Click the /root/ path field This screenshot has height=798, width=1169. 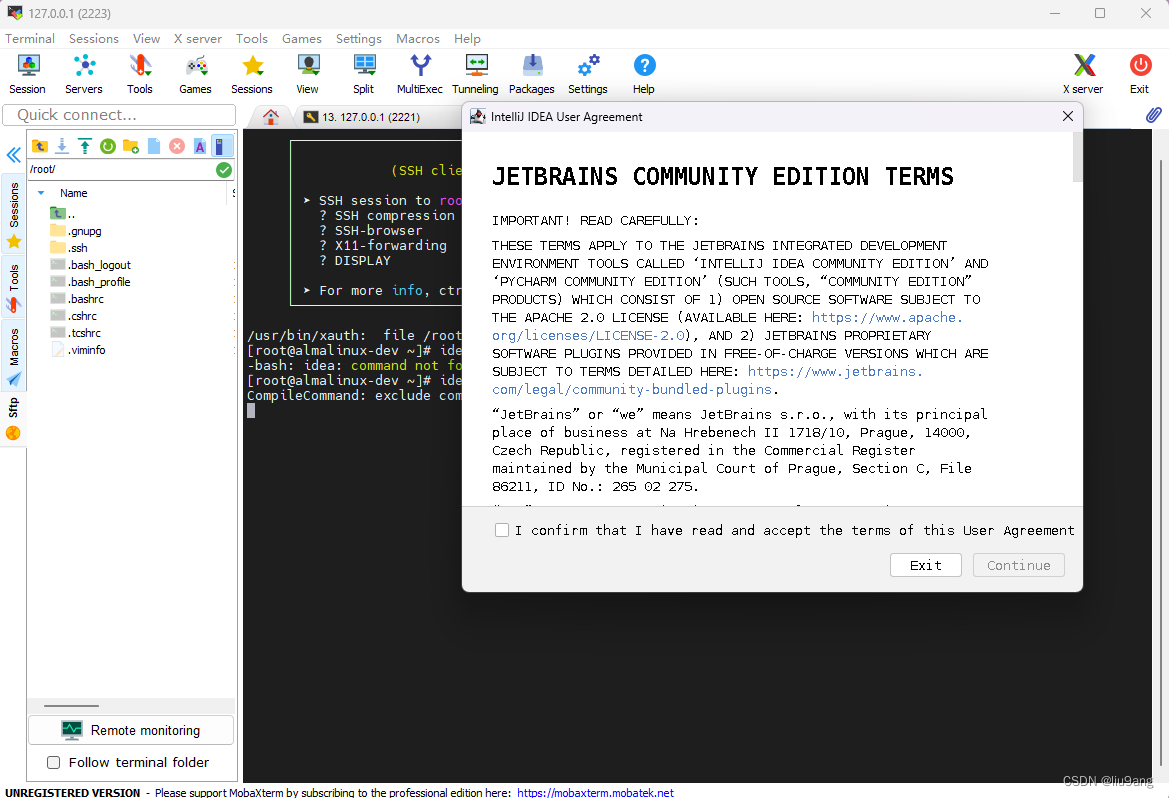[121, 170]
